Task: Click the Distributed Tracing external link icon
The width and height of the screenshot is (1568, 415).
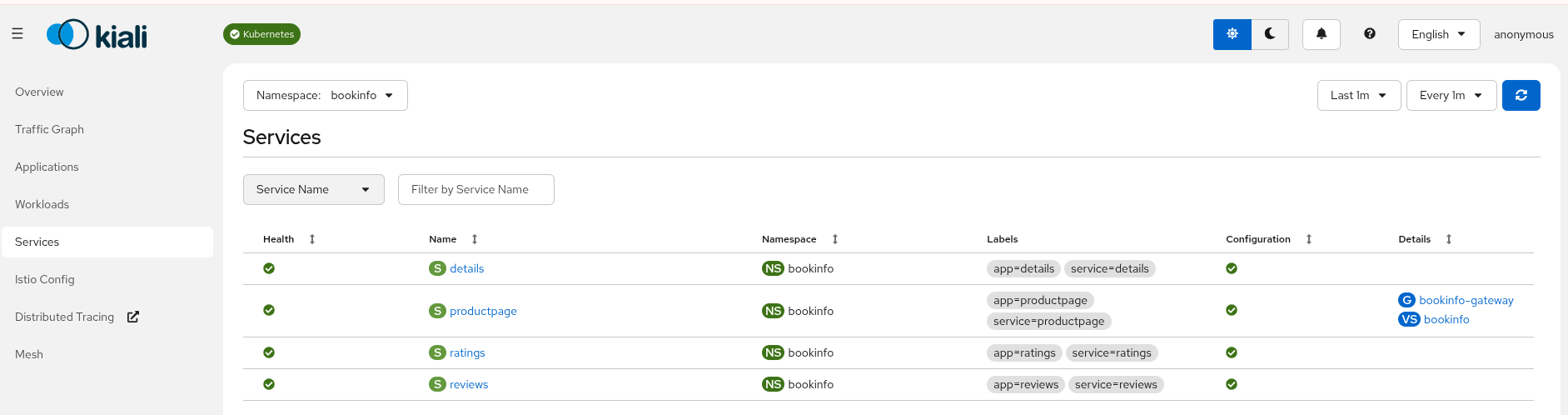Action: coord(133,317)
